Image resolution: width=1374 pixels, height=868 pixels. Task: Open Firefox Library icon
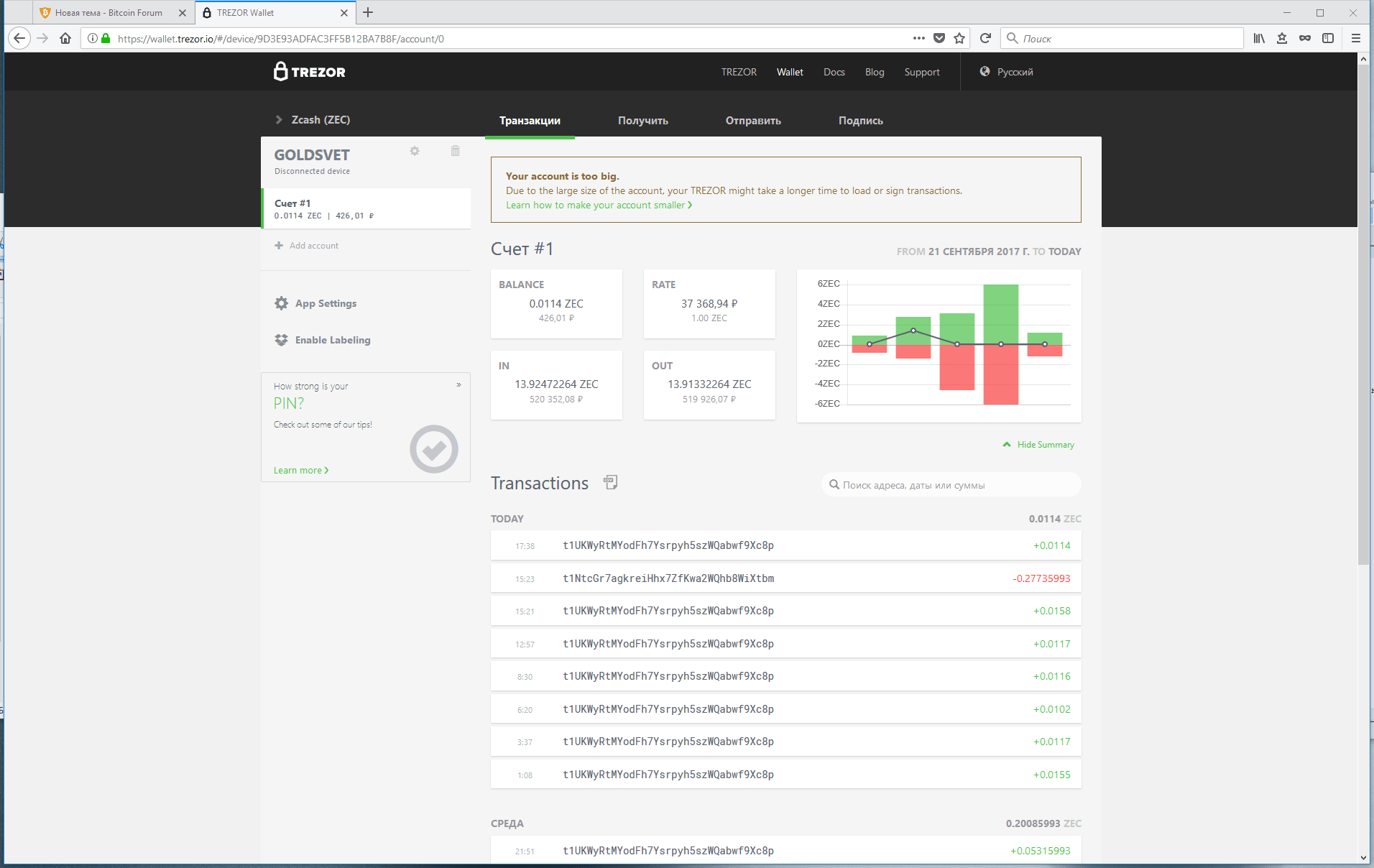[1259, 38]
